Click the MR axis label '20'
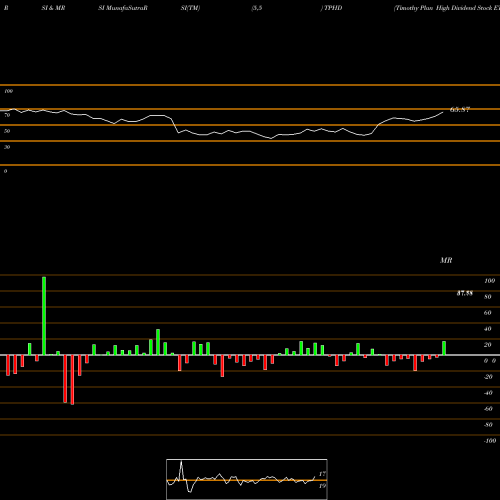Viewport: 500px width, 500px height. point(488,345)
